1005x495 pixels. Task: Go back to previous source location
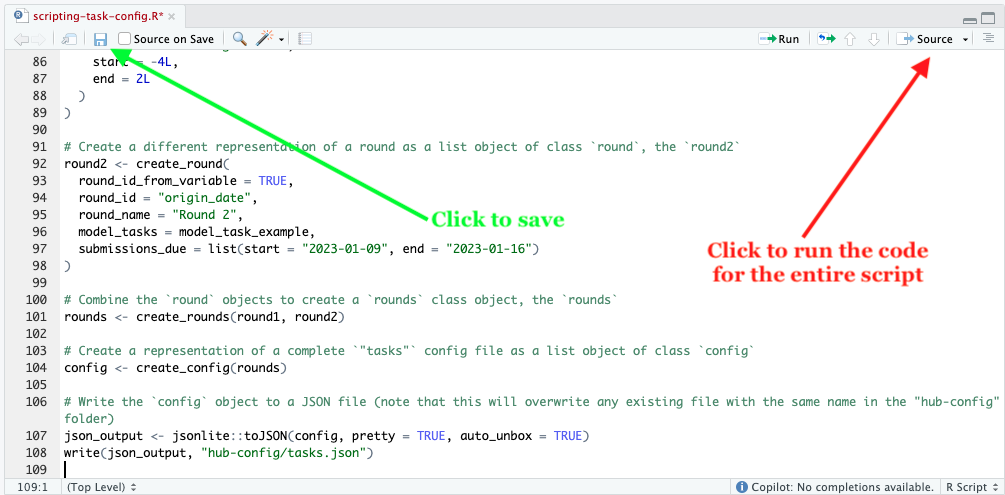tap(21, 39)
